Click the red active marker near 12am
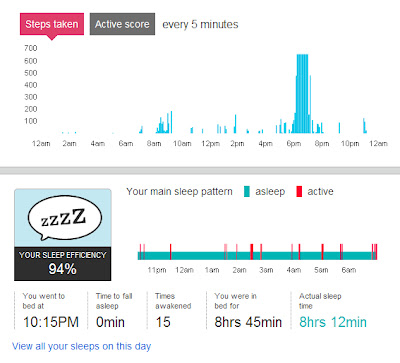 point(170,252)
